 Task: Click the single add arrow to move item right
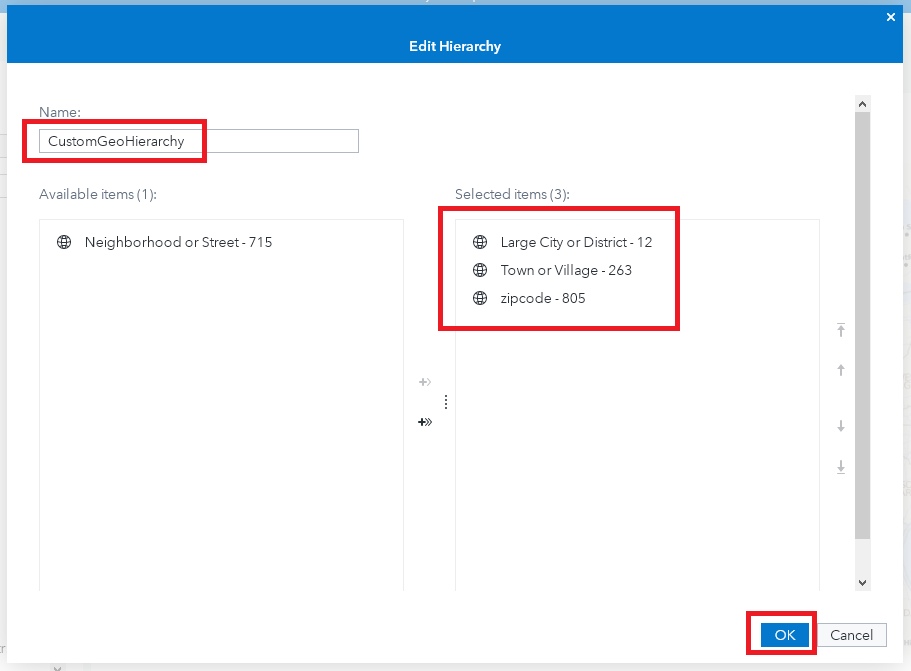tap(424, 382)
